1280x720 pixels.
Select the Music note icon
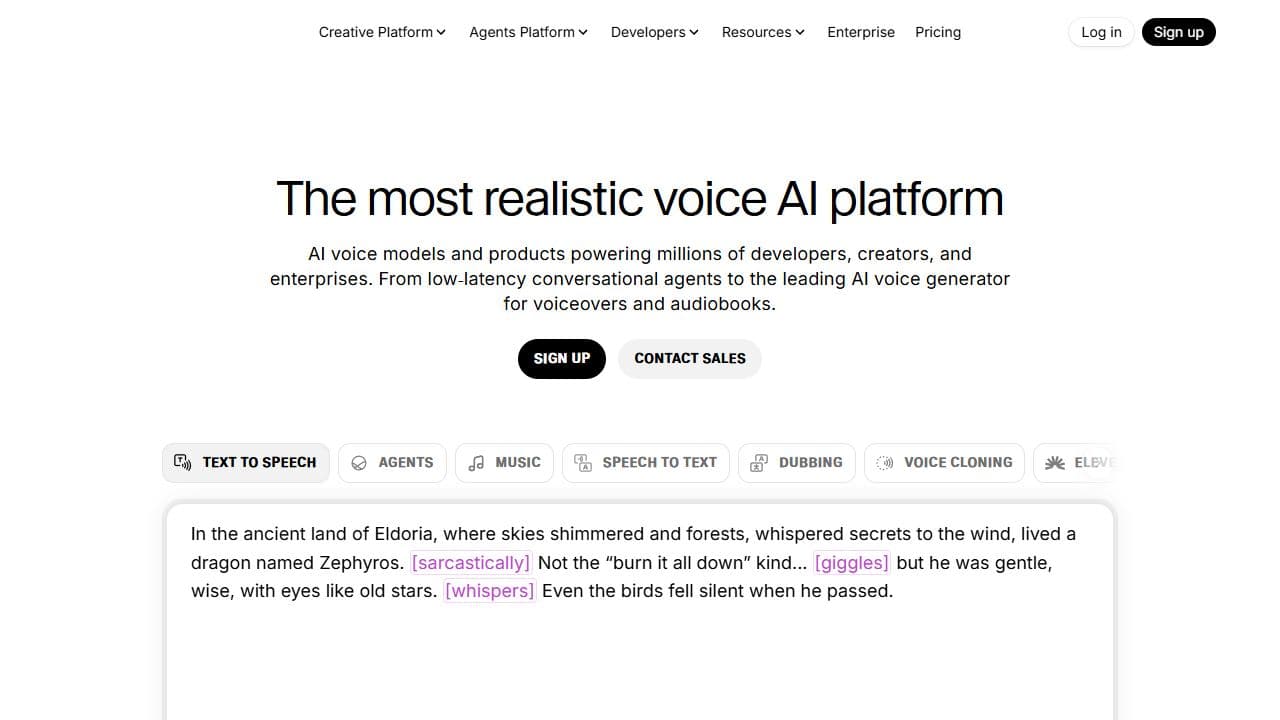pos(475,462)
